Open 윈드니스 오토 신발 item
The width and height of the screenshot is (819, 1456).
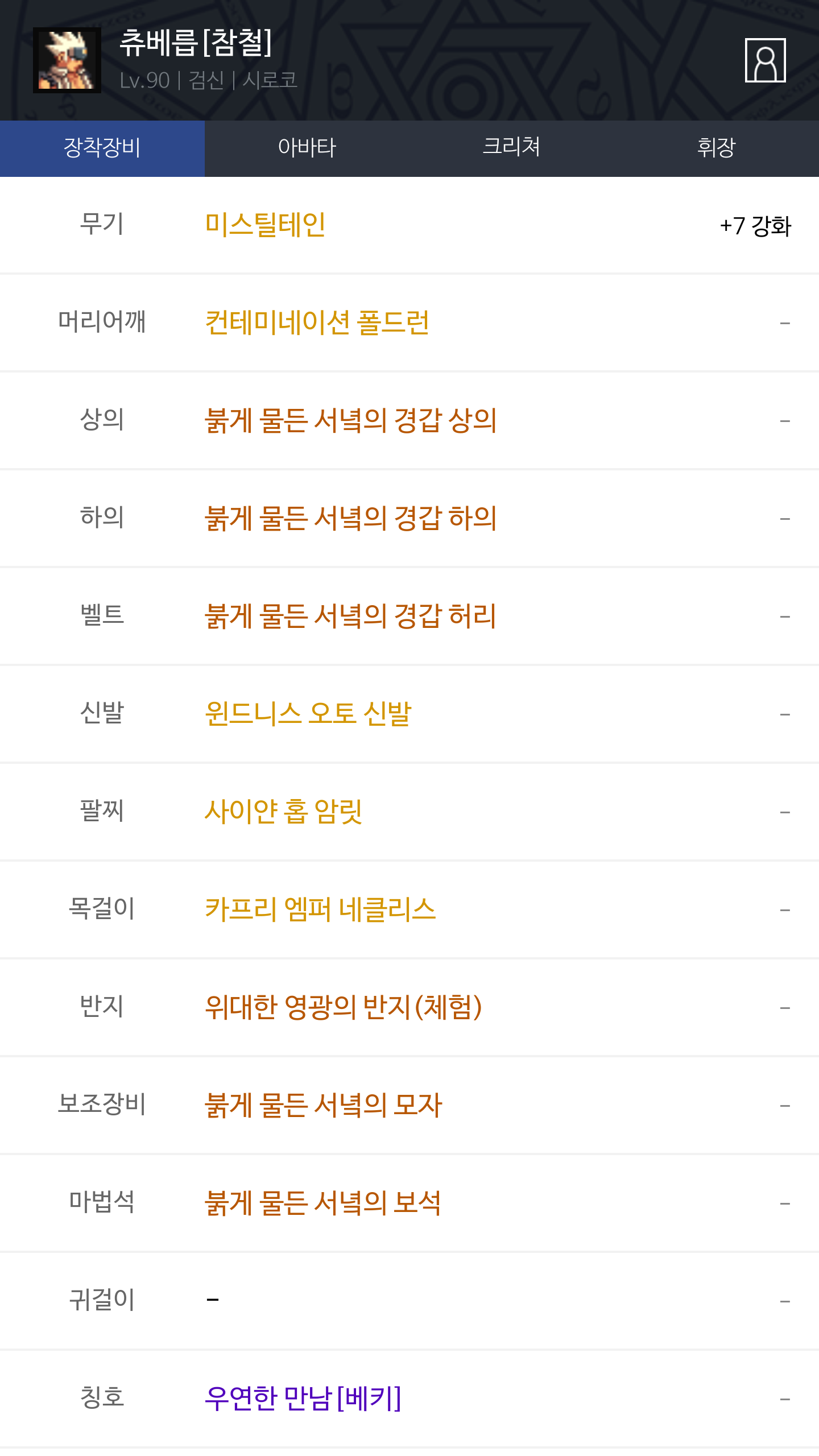click(x=308, y=714)
